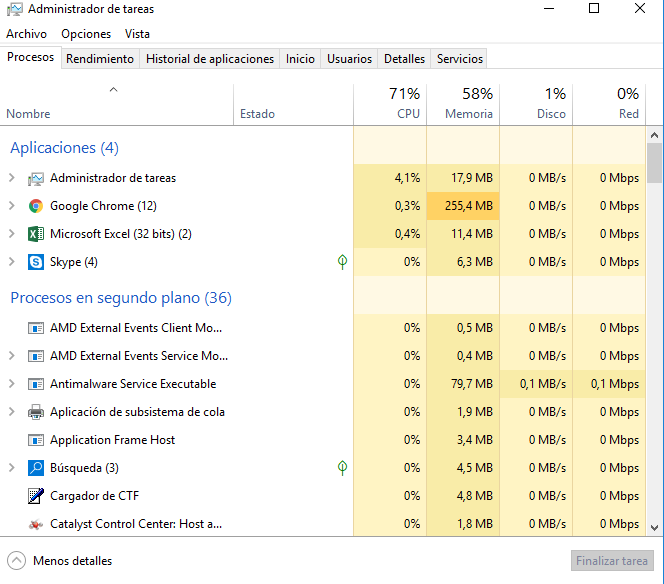Open the Opciones menu
664x584 pixels.
86,34
